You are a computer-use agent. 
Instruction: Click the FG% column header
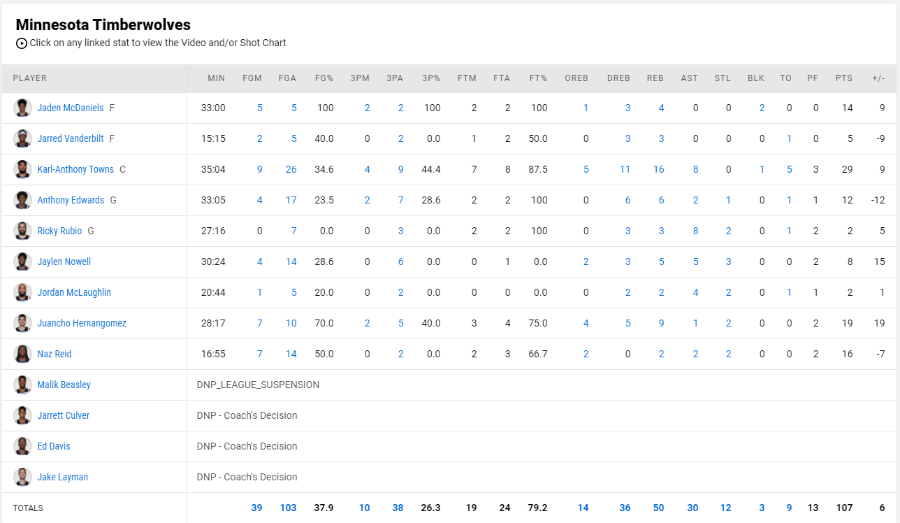[x=324, y=78]
